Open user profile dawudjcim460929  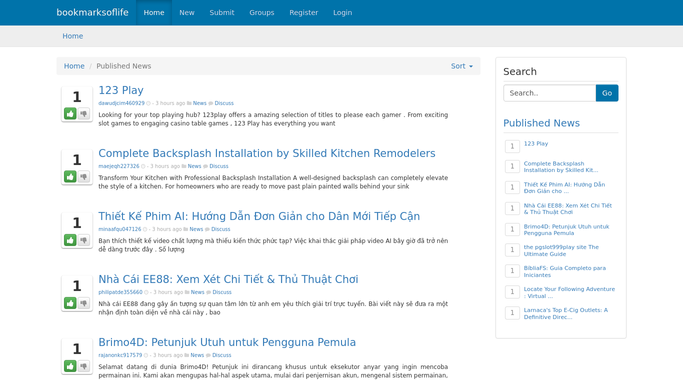121,103
